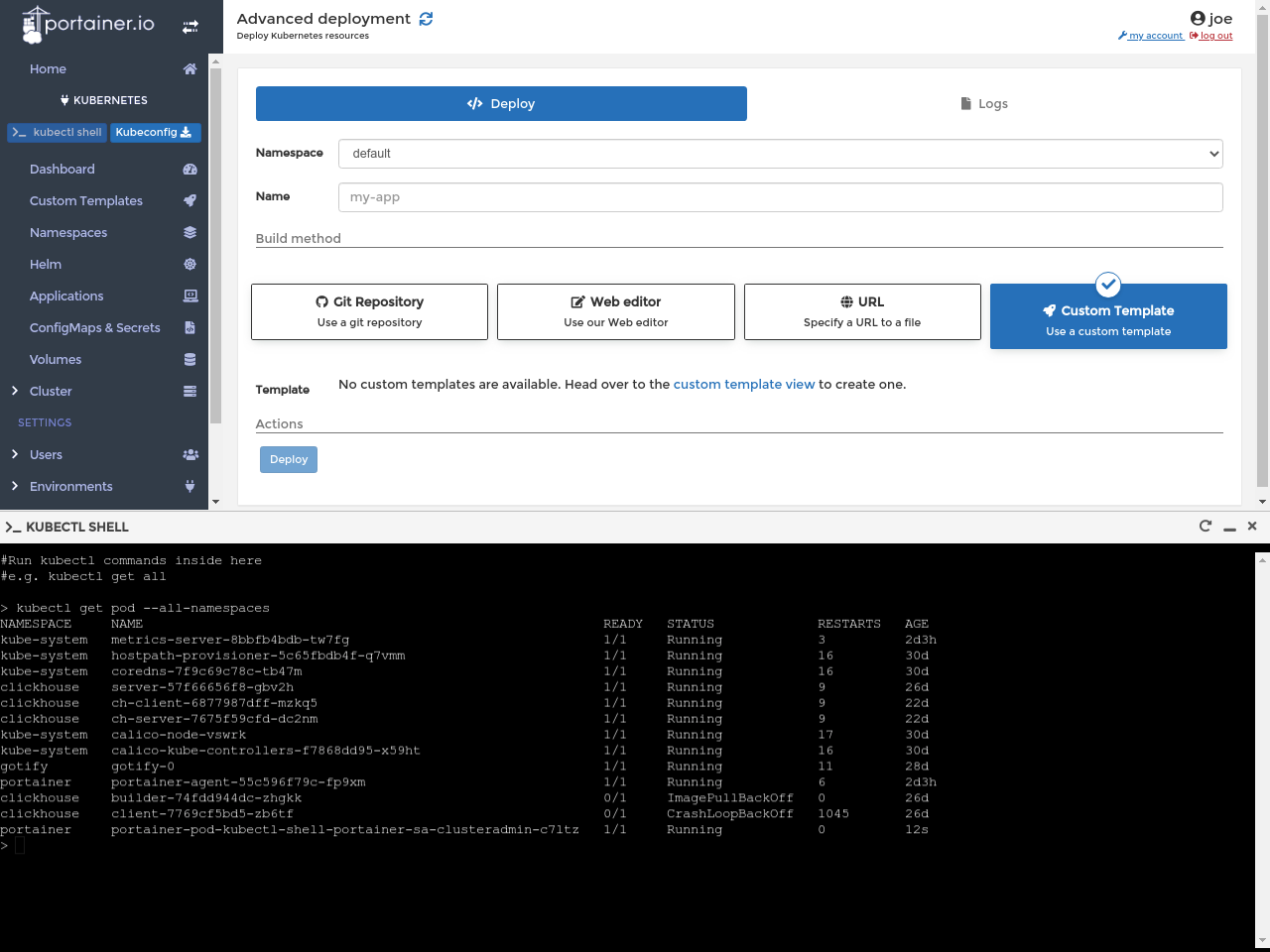Screen dimensions: 1270x952
Task: Click pod name metrics-server-8bbfb4bdb-tw7fg
Action: point(230,640)
